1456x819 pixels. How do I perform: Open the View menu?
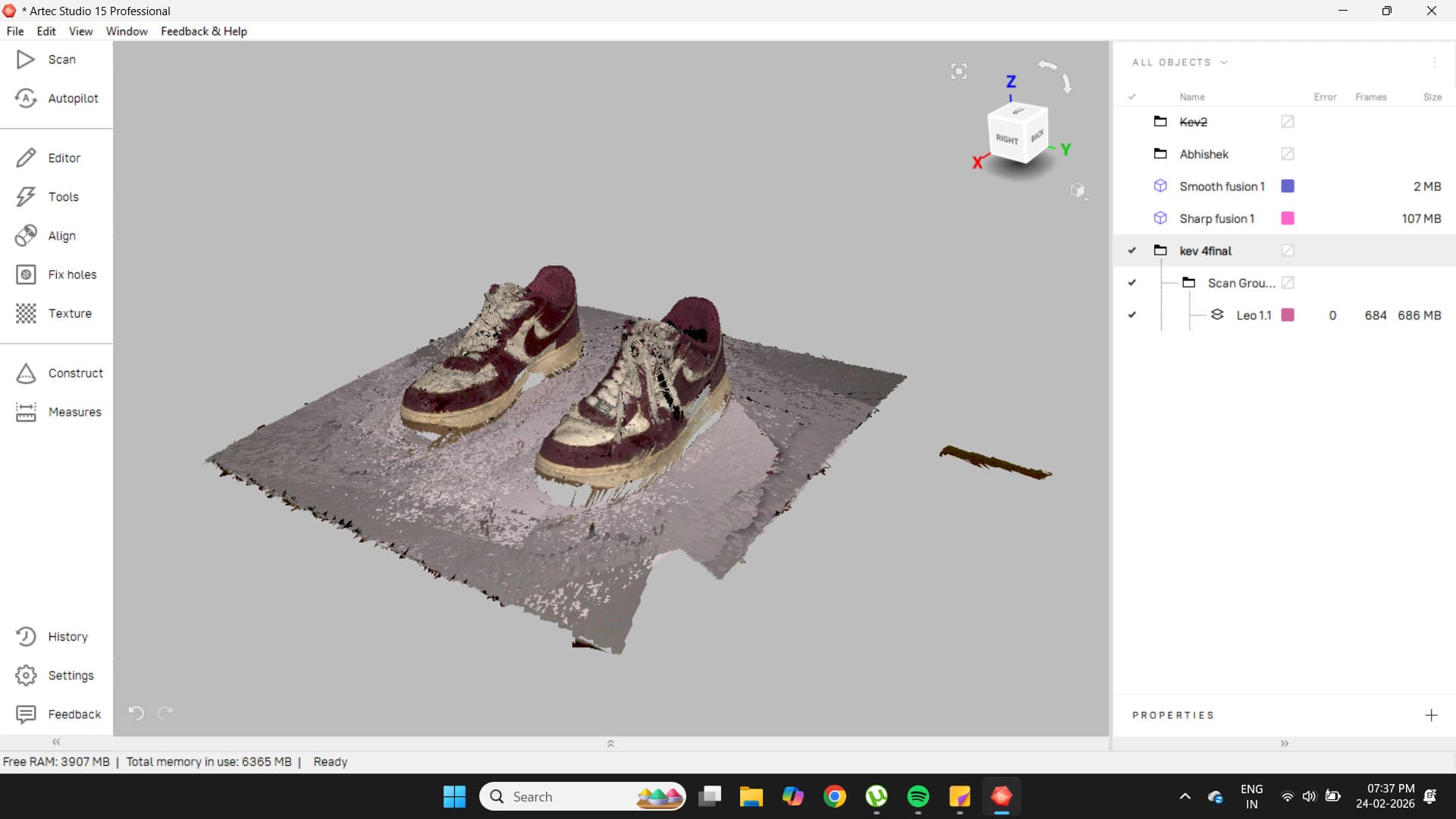[x=80, y=31]
